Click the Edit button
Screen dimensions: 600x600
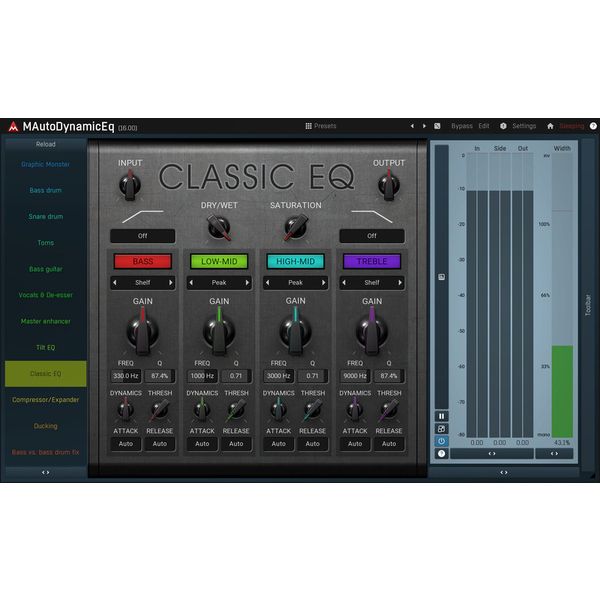tap(484, 126)
